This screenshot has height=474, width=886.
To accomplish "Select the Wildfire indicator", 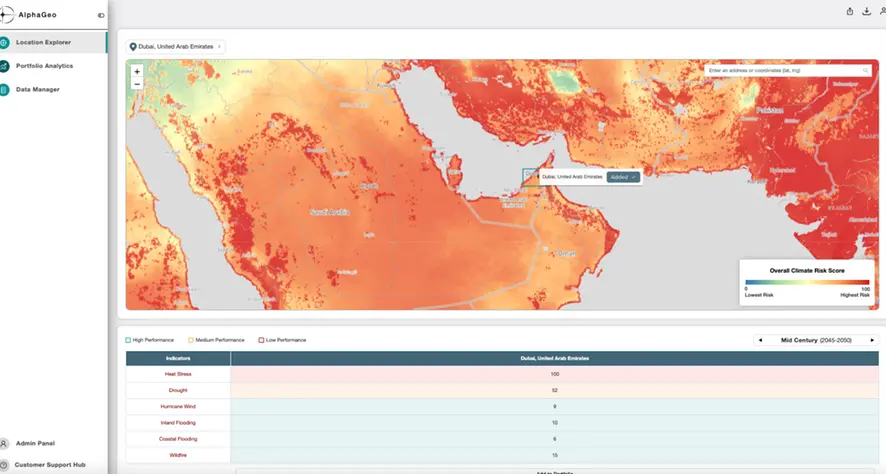I will [x=178, y=455].
